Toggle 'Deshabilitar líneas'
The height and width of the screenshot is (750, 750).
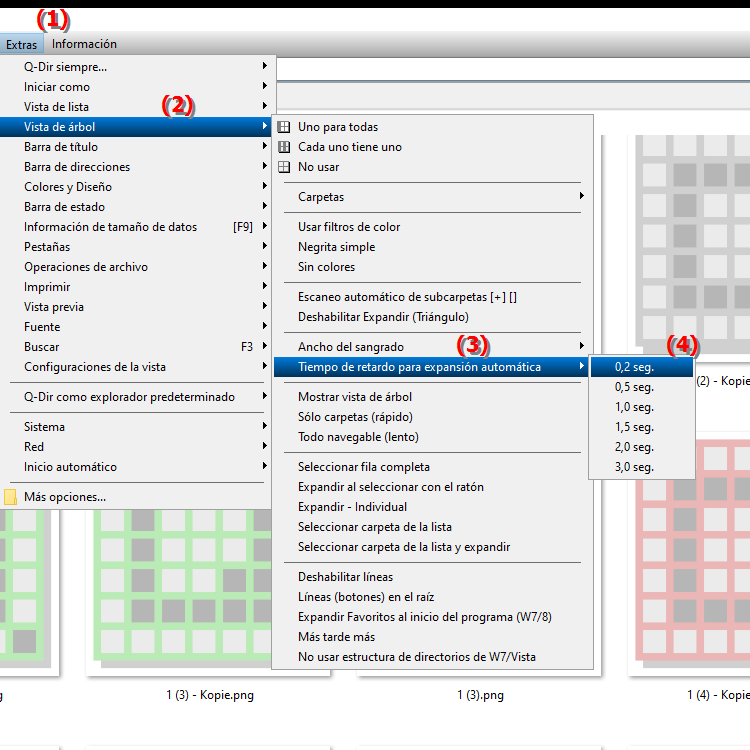(x=432, y=577)
